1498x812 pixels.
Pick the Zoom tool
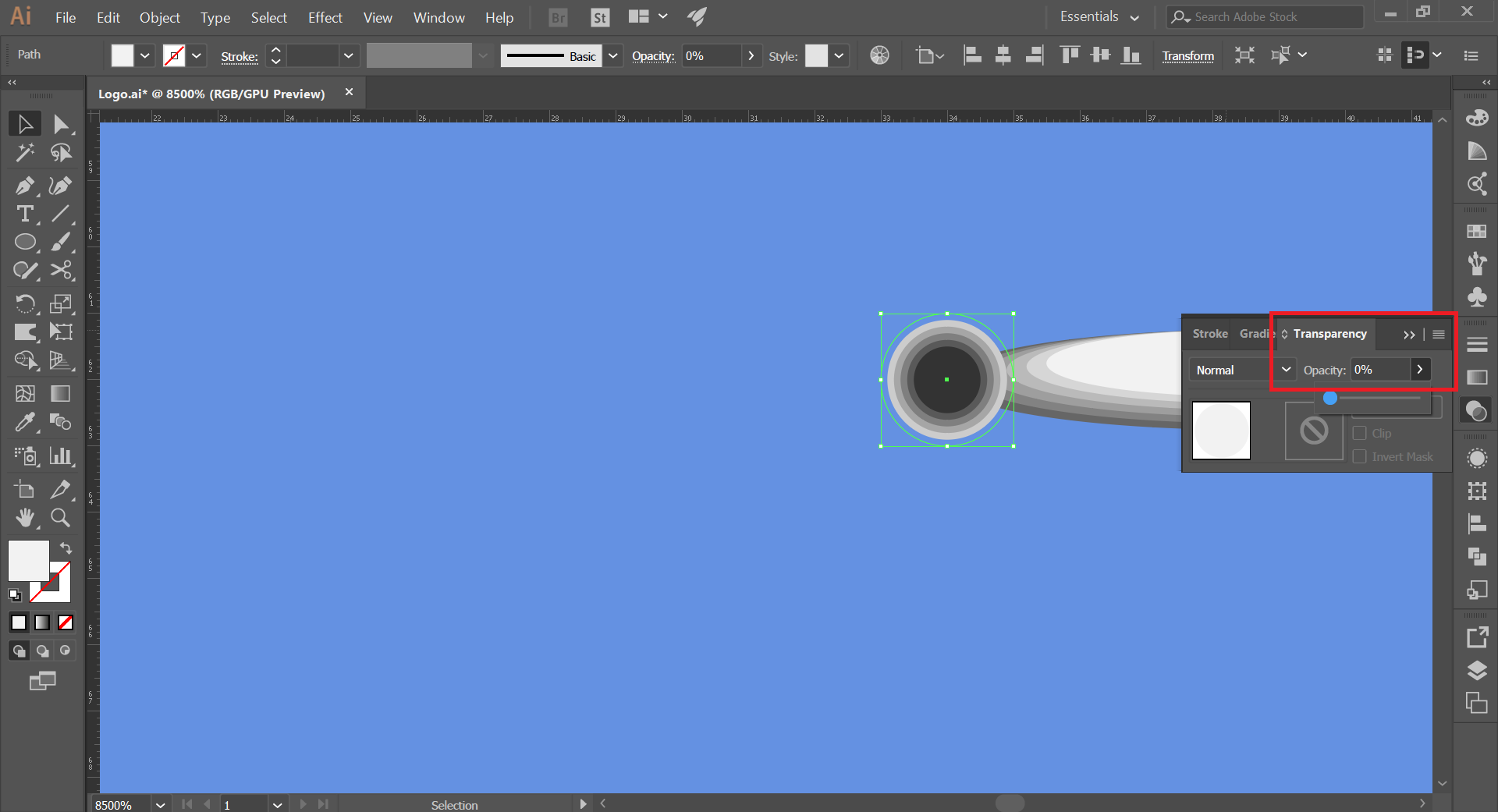(x=61, y=518)
